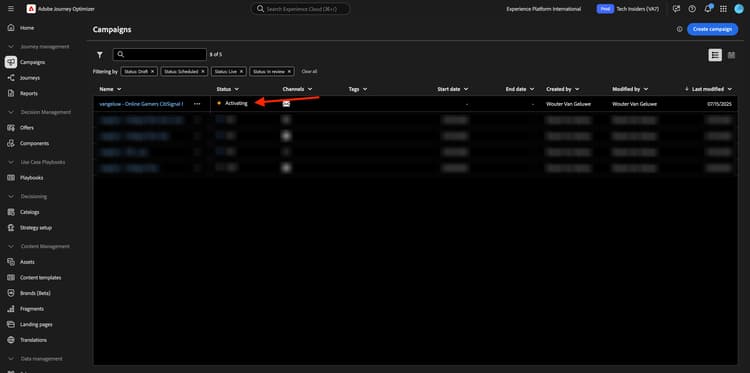Open Strategy setup in the sidebar
This screenshot has width=750, height=373.
pos(36,228)
